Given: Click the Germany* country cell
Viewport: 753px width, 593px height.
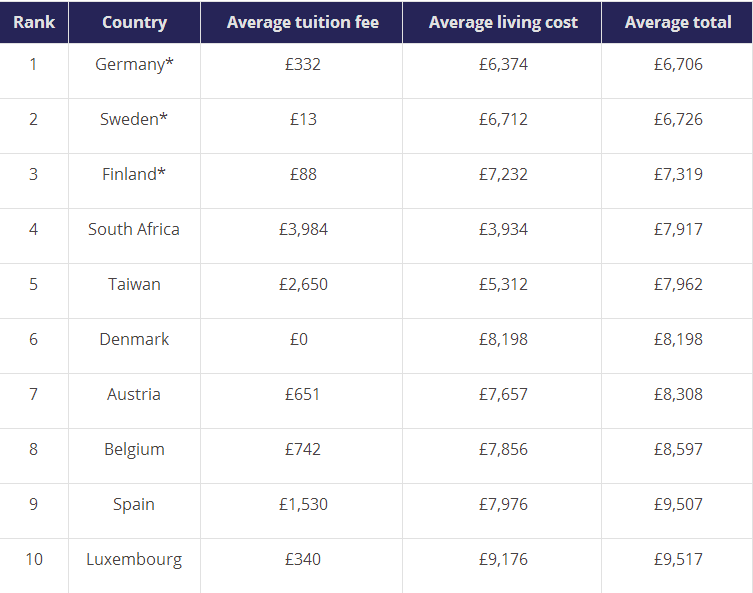Looking at the screenshot, I should (134, 64).
